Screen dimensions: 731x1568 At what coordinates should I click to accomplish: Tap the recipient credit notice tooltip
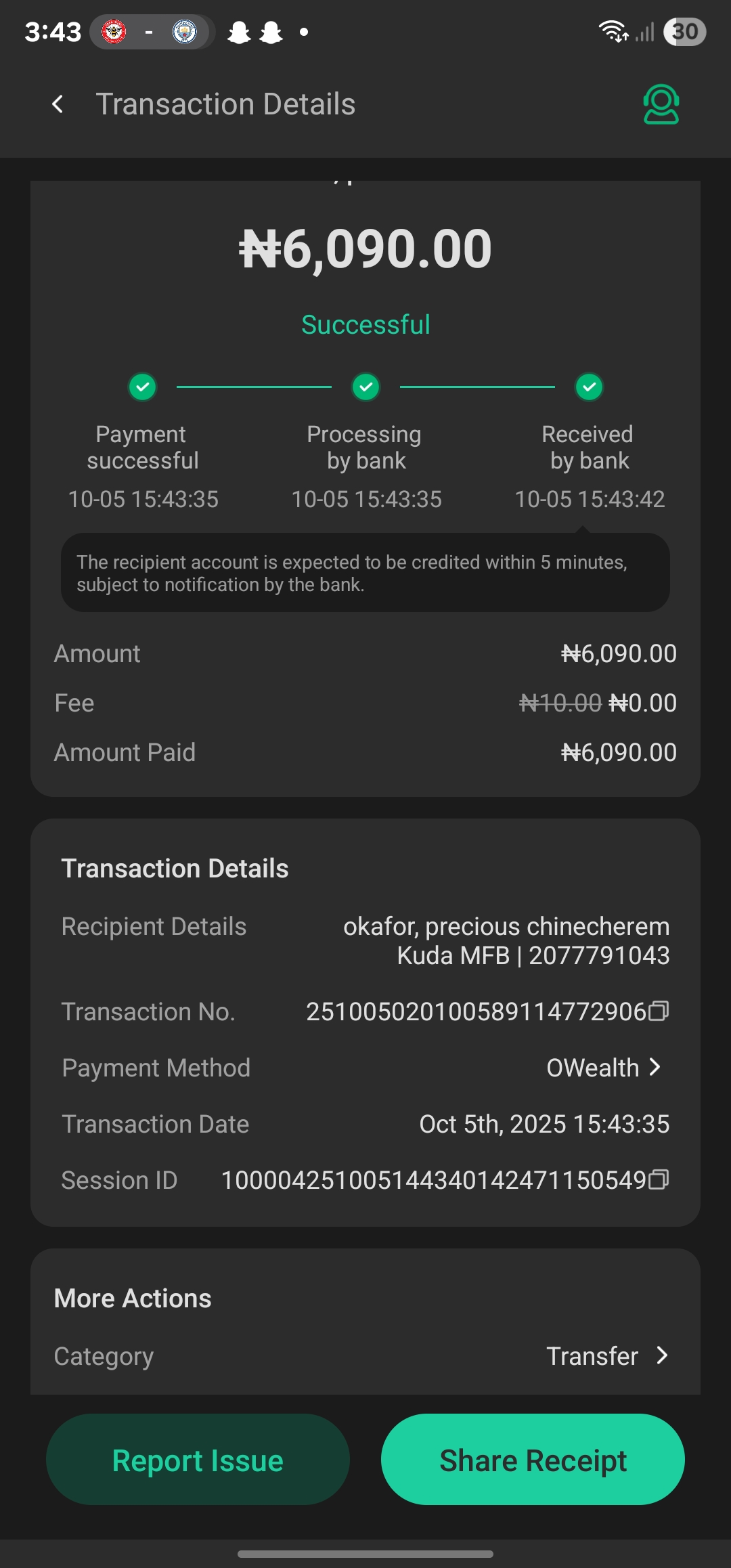tap(365, 573)
